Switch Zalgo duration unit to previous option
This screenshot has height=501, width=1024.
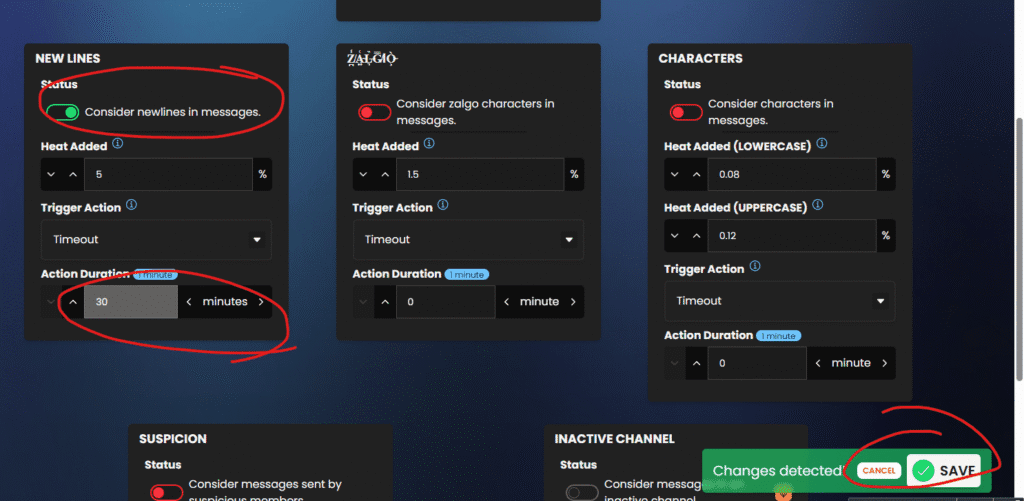tap(506, 302)
